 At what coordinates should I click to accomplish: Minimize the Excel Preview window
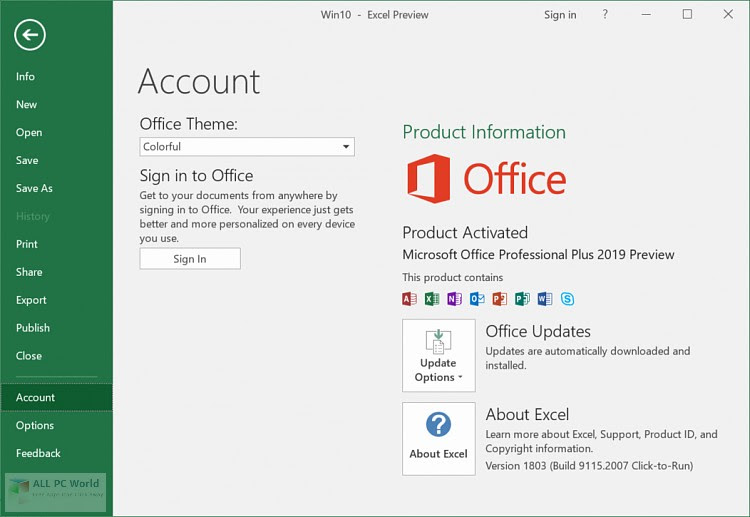(646, 14)
